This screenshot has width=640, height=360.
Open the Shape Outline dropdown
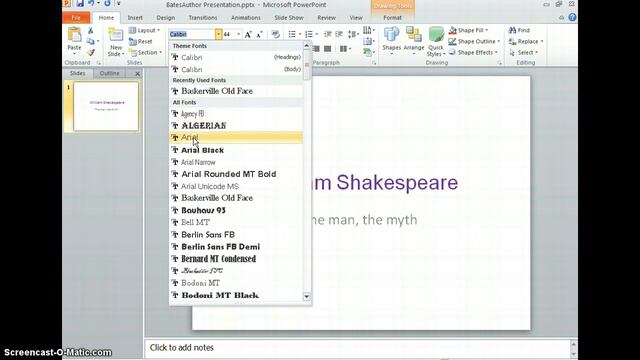click(x=474, y=41)
